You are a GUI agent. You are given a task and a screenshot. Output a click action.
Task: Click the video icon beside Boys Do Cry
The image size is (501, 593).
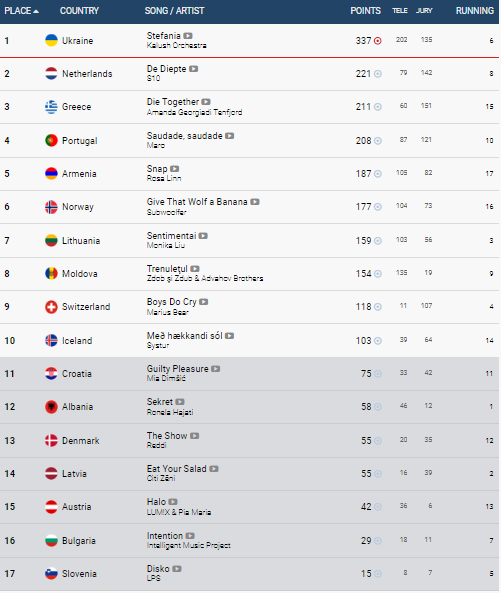pyautogui.click(x=204, y=302)
